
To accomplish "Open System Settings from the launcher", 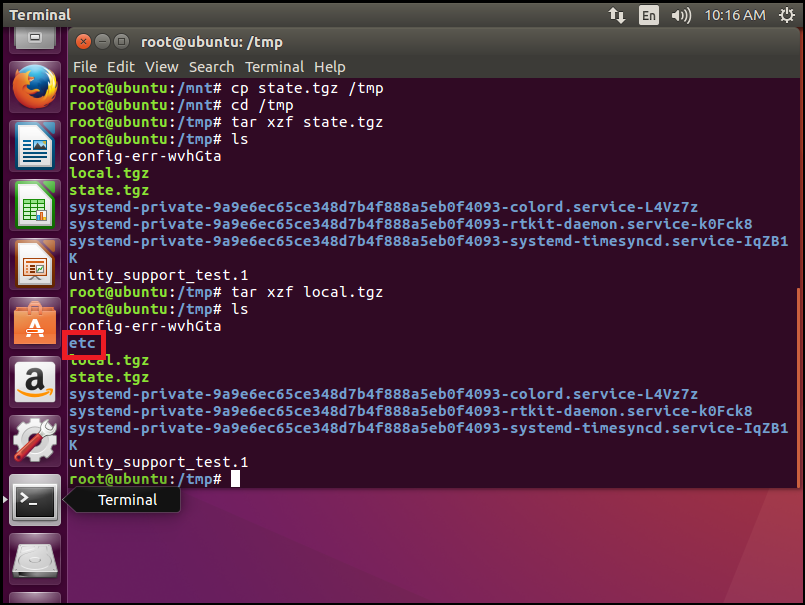I will (x=35, y=439).
